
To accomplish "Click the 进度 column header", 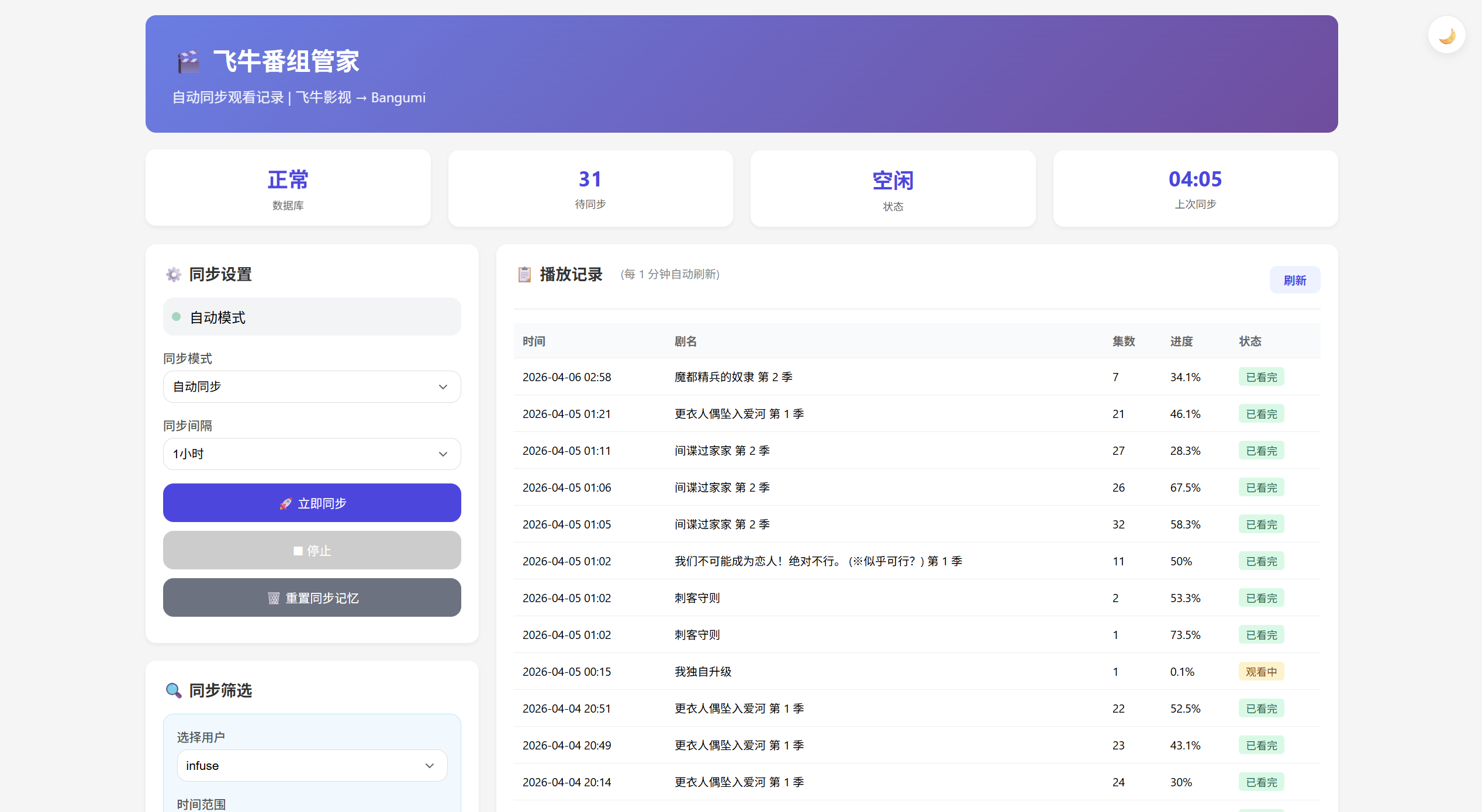I will [1181, 341].
